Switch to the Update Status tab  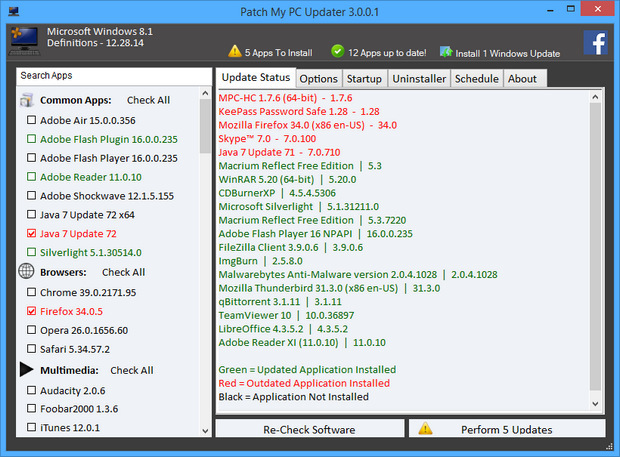(x=256, y=77)
